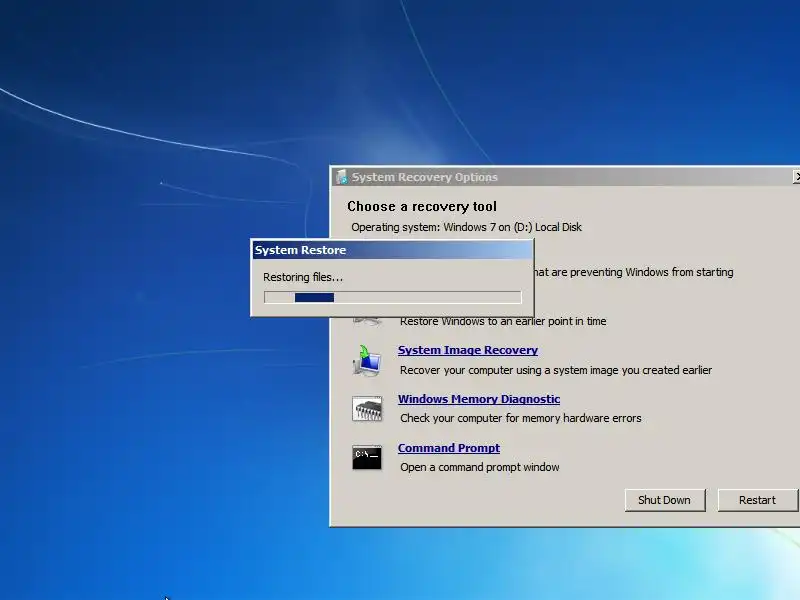Open the Windows Memory Diagnostic link

[479, 399]
